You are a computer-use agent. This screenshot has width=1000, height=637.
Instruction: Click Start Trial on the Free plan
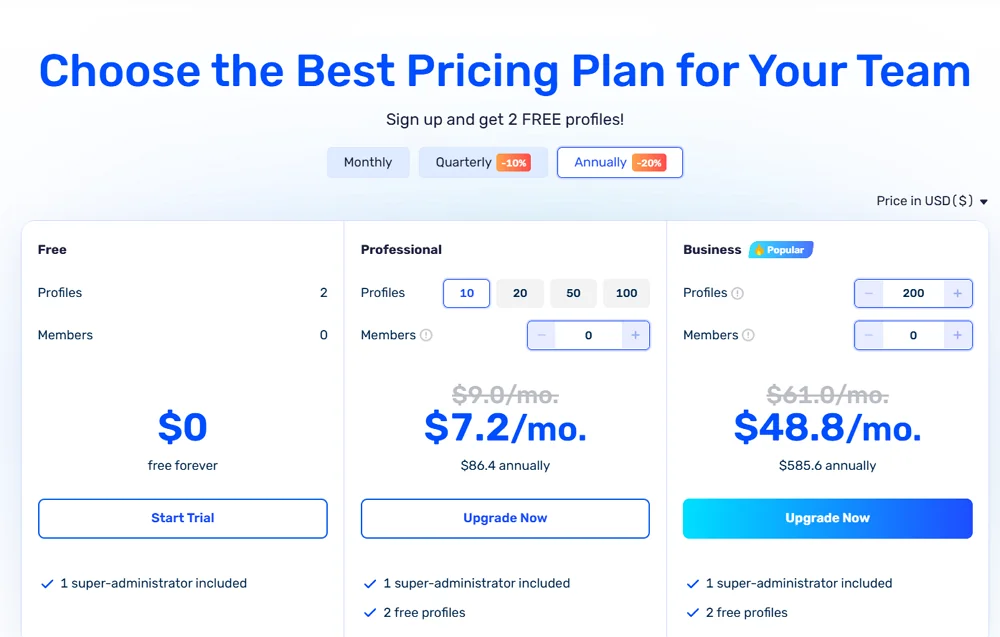183,518
